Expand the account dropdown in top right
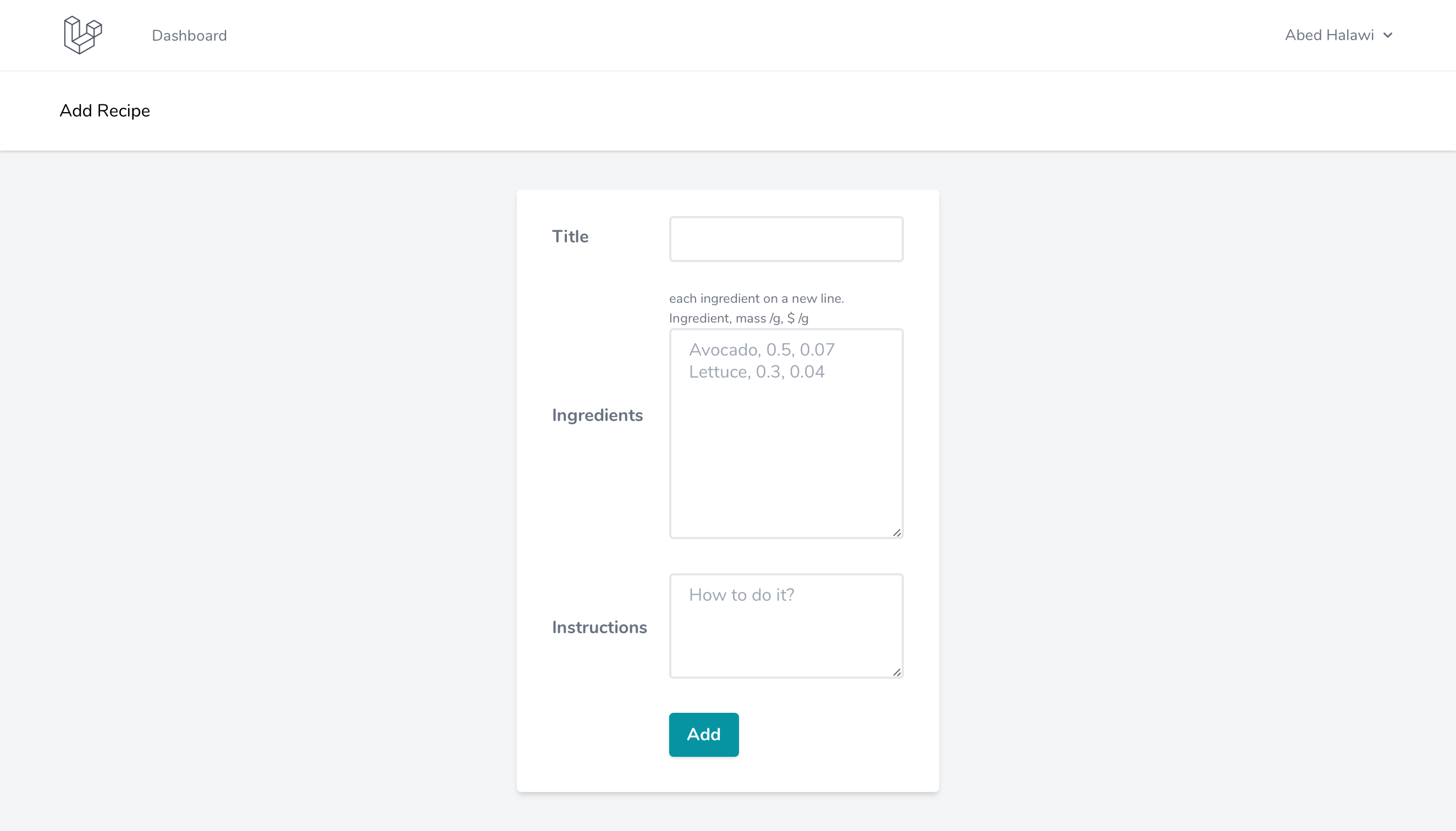Viewport: 1456px width, 831px height. click(1339, 35)
